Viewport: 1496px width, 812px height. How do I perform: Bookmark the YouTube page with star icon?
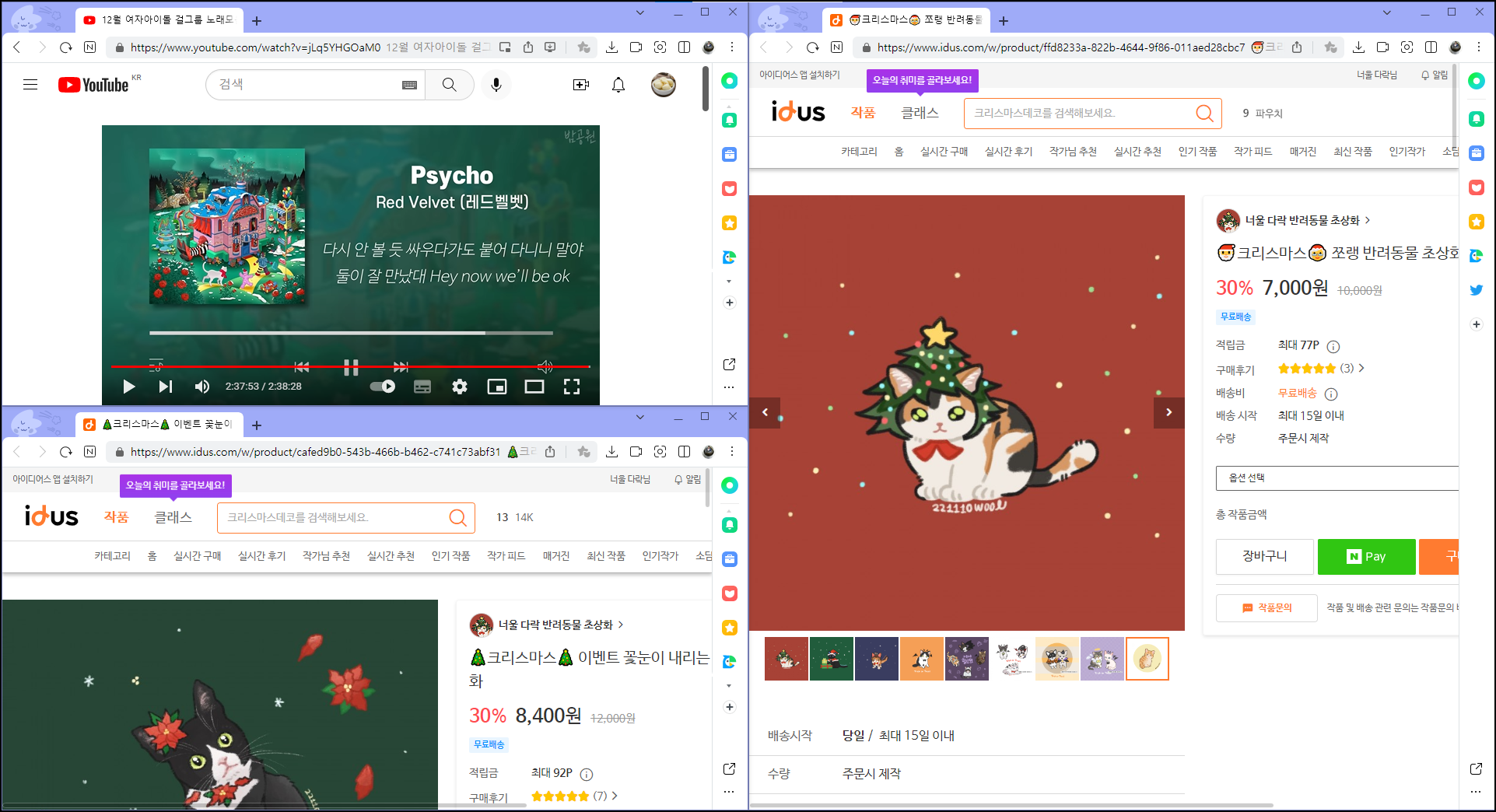[583, 47]
